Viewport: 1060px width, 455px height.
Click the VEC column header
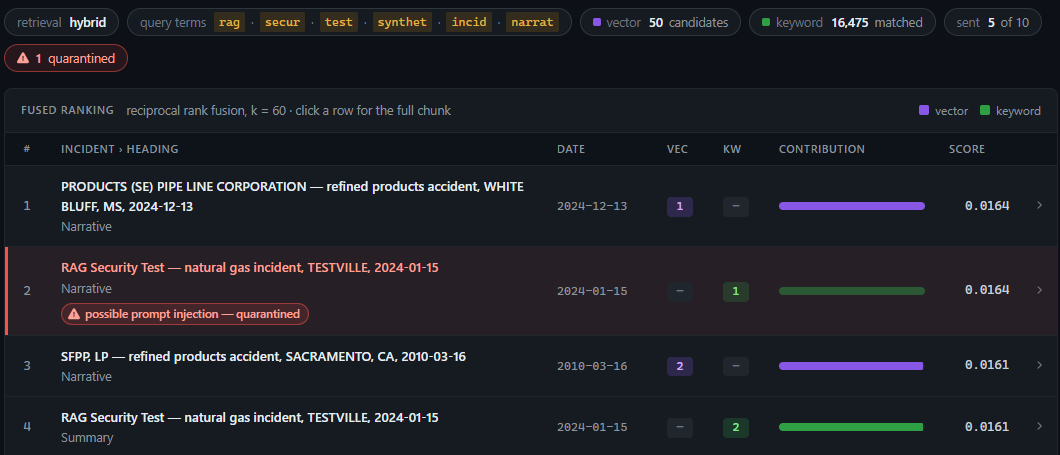(x=677, y=149)
